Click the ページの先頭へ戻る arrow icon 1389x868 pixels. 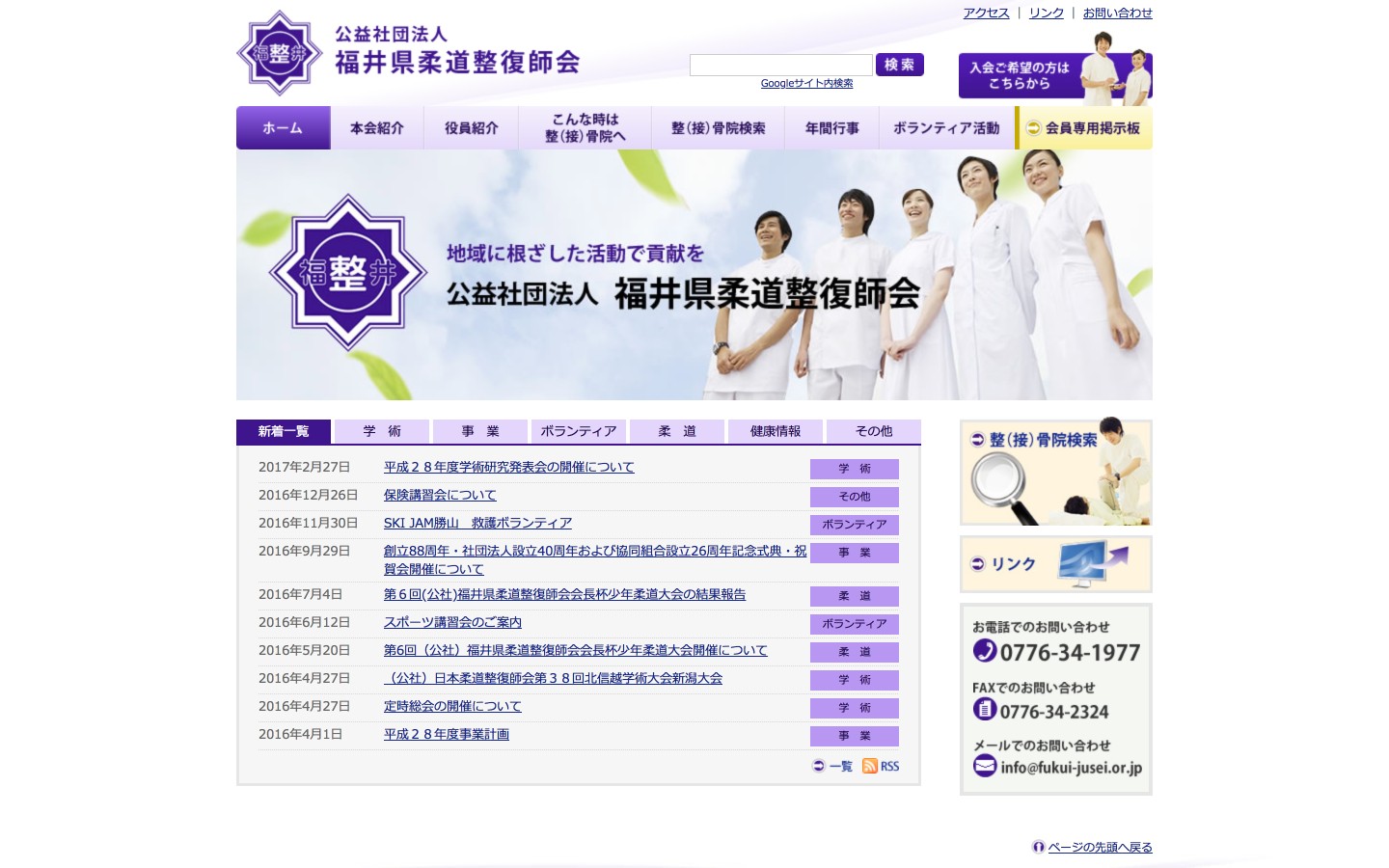[x=1039, y=847]
